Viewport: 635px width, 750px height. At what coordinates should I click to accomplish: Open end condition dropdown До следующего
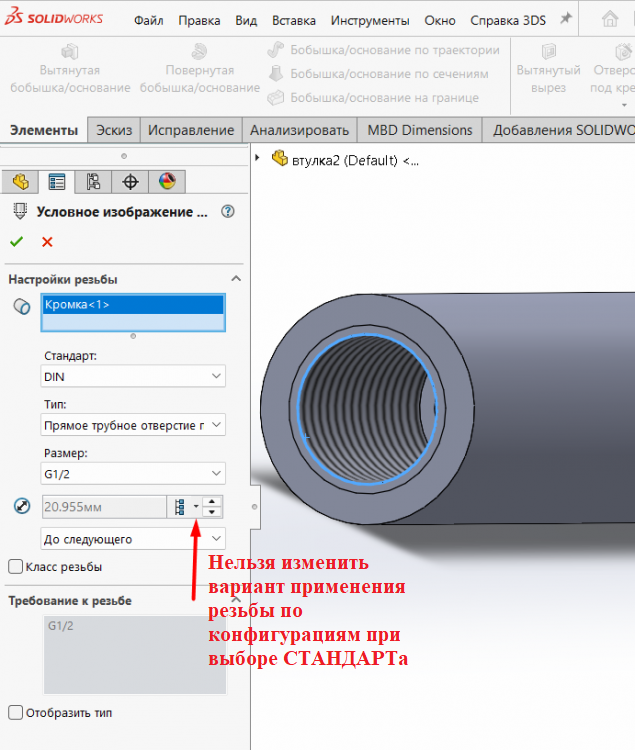[x=133, y=539]
